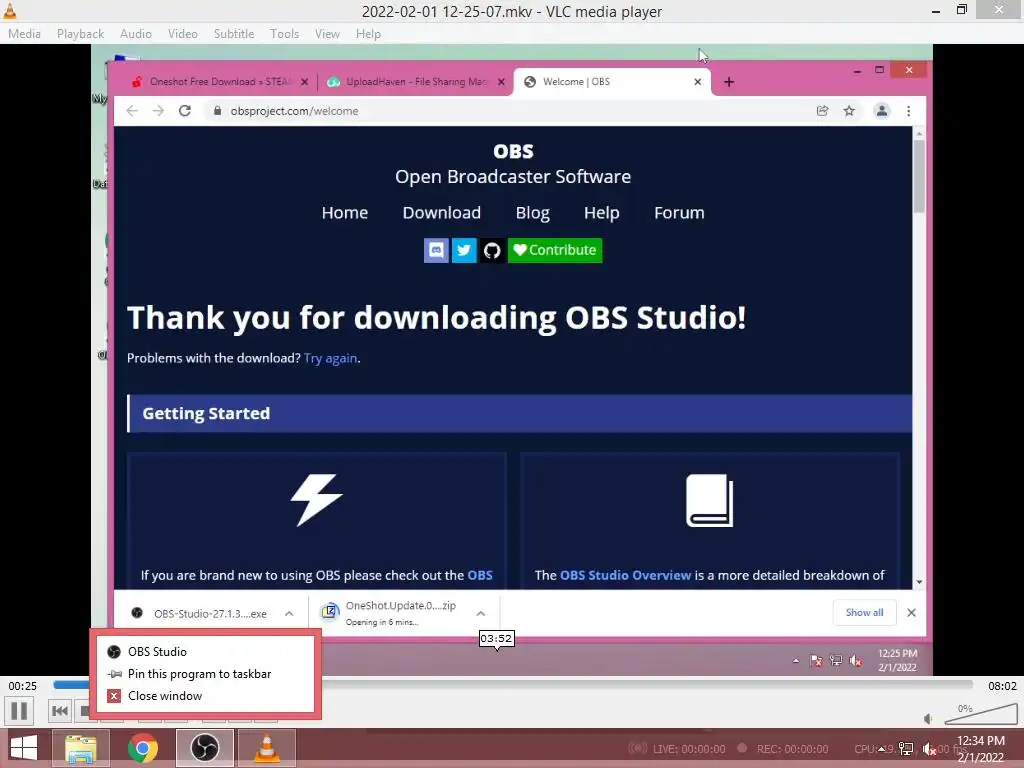Viewport: 1024px width, 768px height.
Task: Click the padlock site info icon
Action: 217,111
